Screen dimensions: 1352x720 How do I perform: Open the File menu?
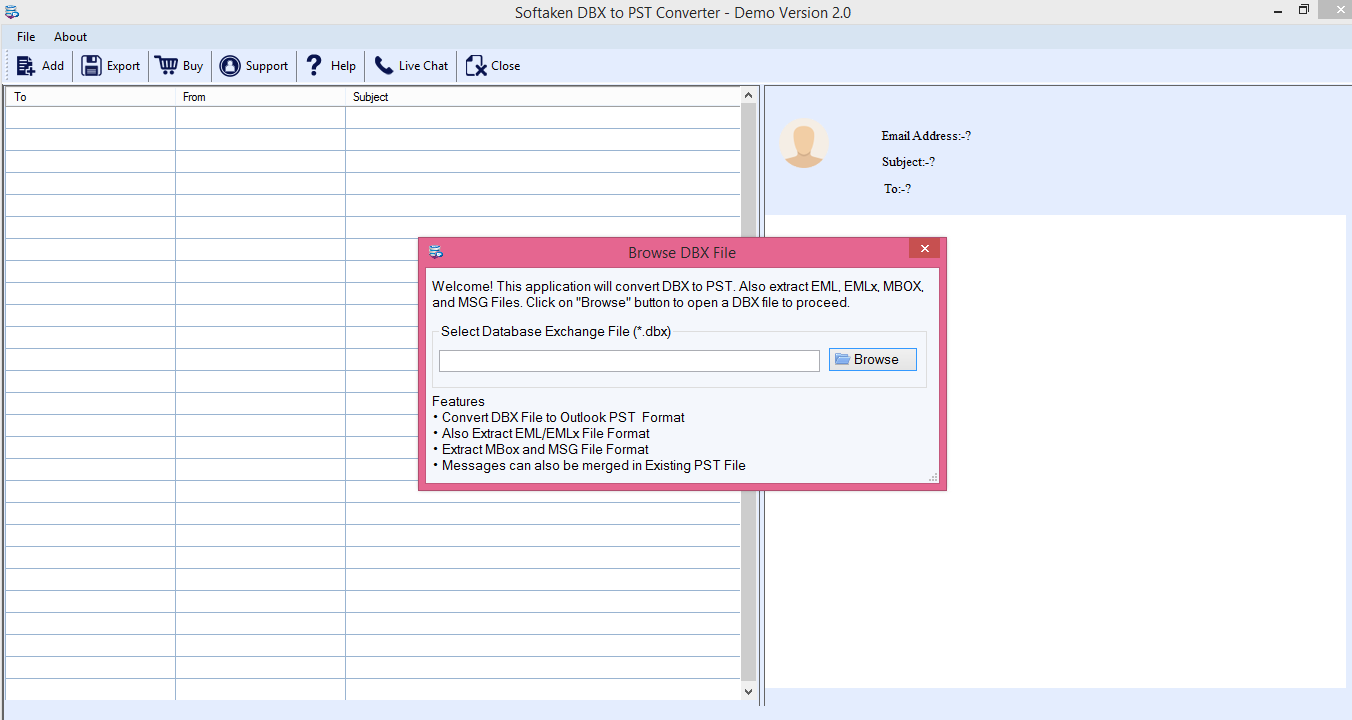26,37
